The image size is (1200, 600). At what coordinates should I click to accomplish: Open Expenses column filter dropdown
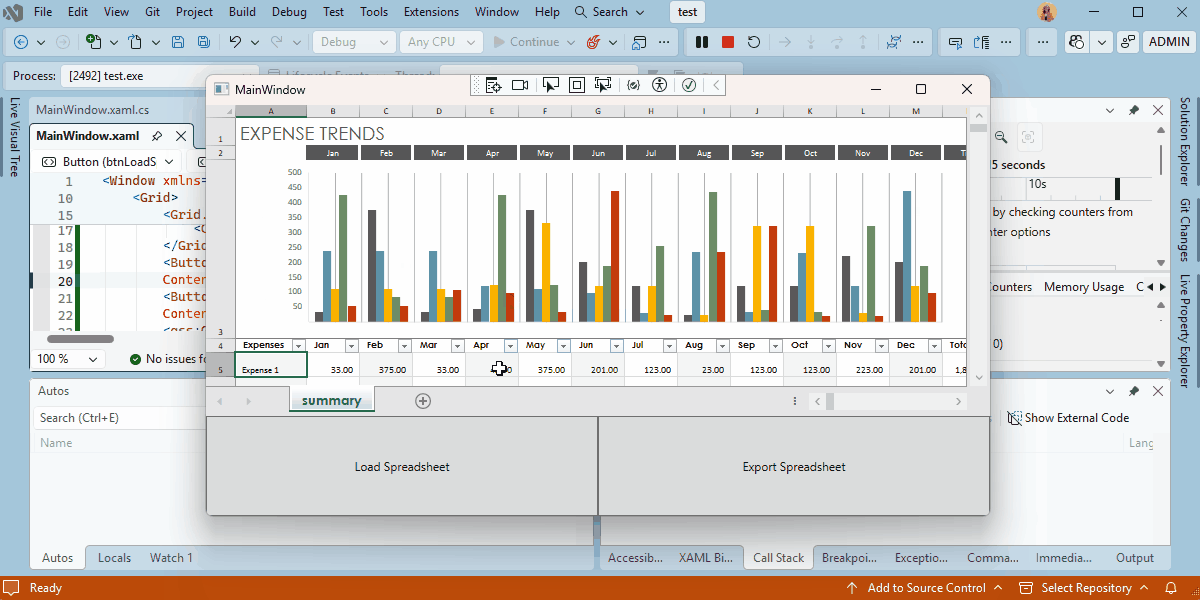pyautogui.click(x=298, y=346)
